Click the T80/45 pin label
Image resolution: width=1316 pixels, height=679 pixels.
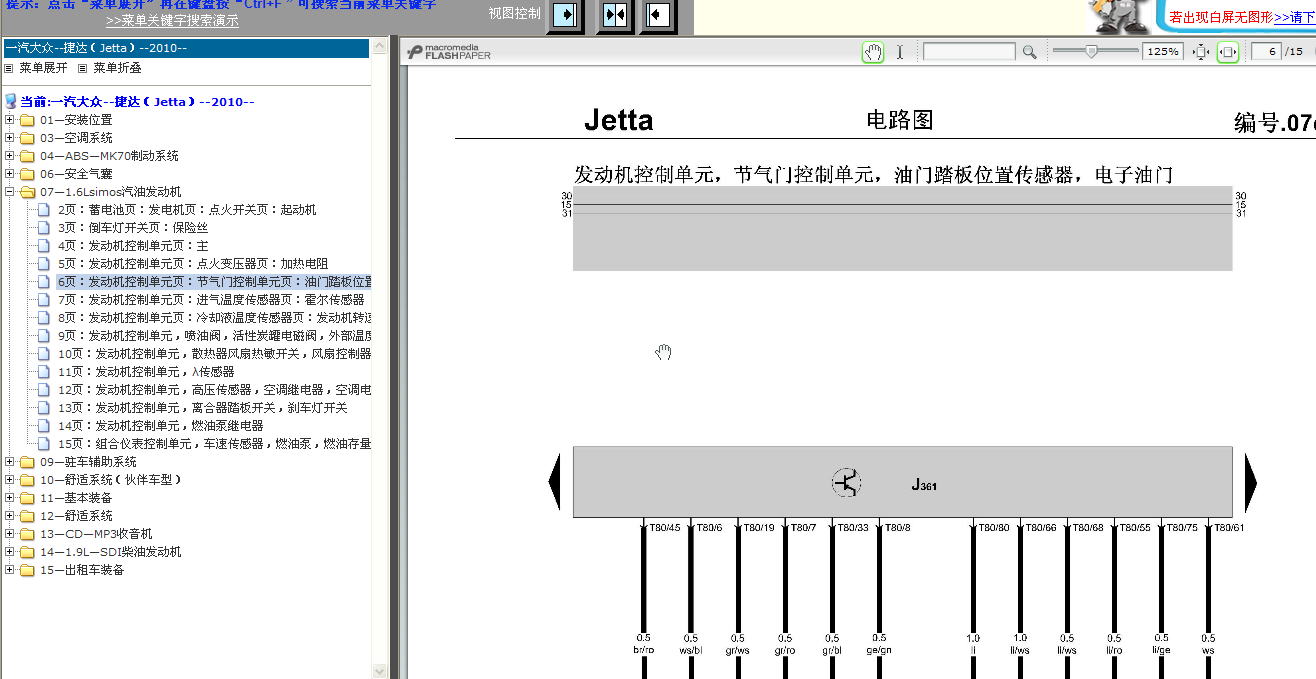point(665,528)
